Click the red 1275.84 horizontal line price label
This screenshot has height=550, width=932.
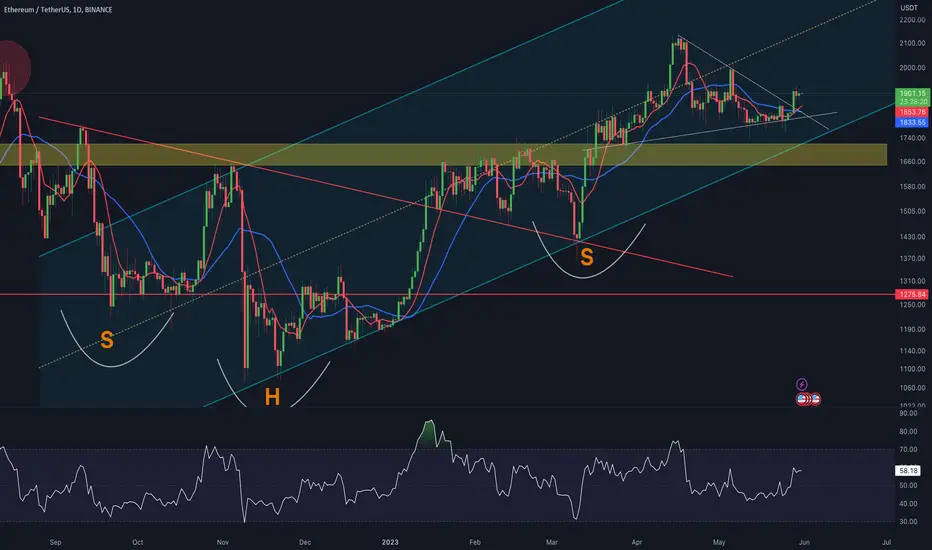click(x=912, y=294)
